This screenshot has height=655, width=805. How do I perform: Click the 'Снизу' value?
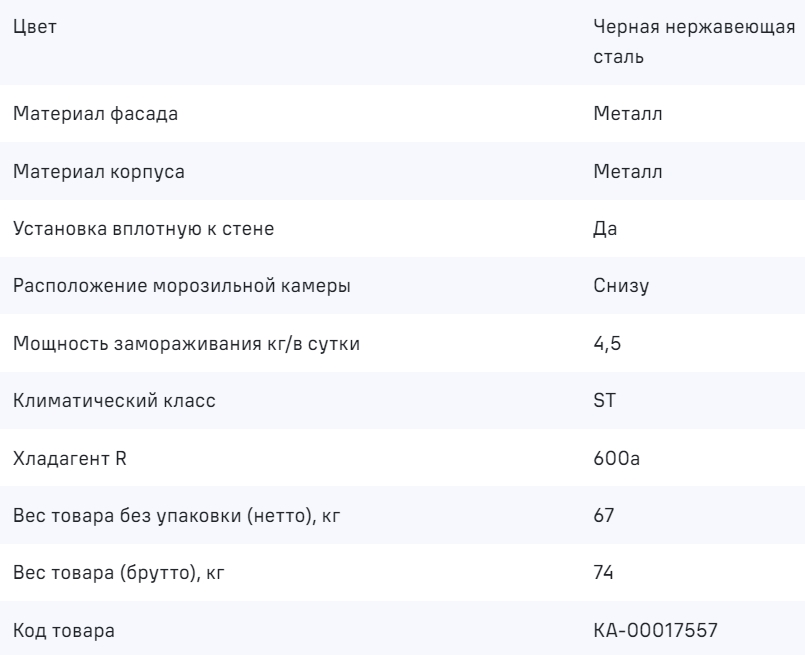621,287
